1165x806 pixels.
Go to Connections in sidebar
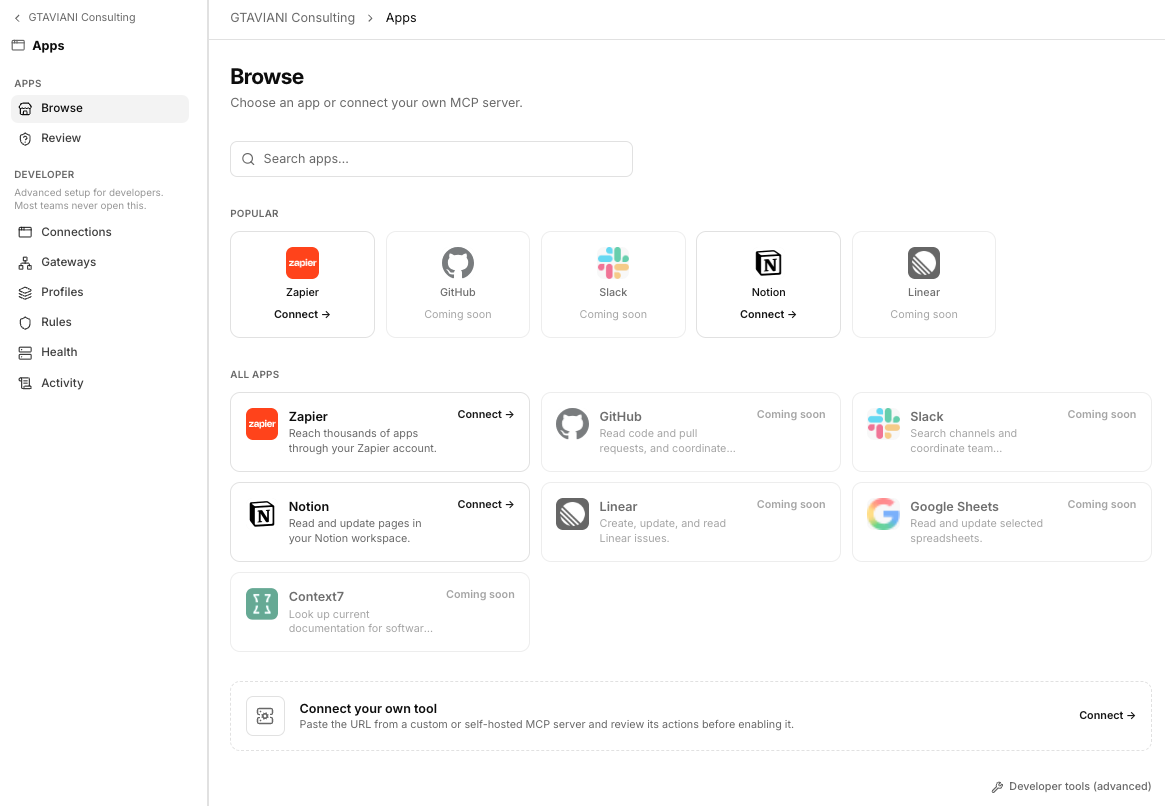[x=100, y=232]
